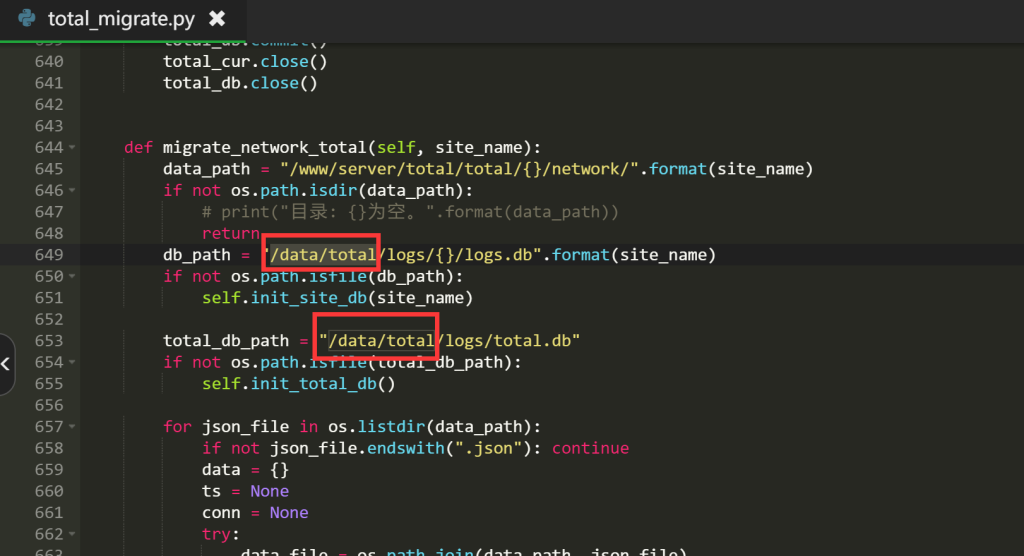The width and height of the screenshot is (1024, 556).
Task: Click line number 653 in the gutter
Action: point(48,341)
